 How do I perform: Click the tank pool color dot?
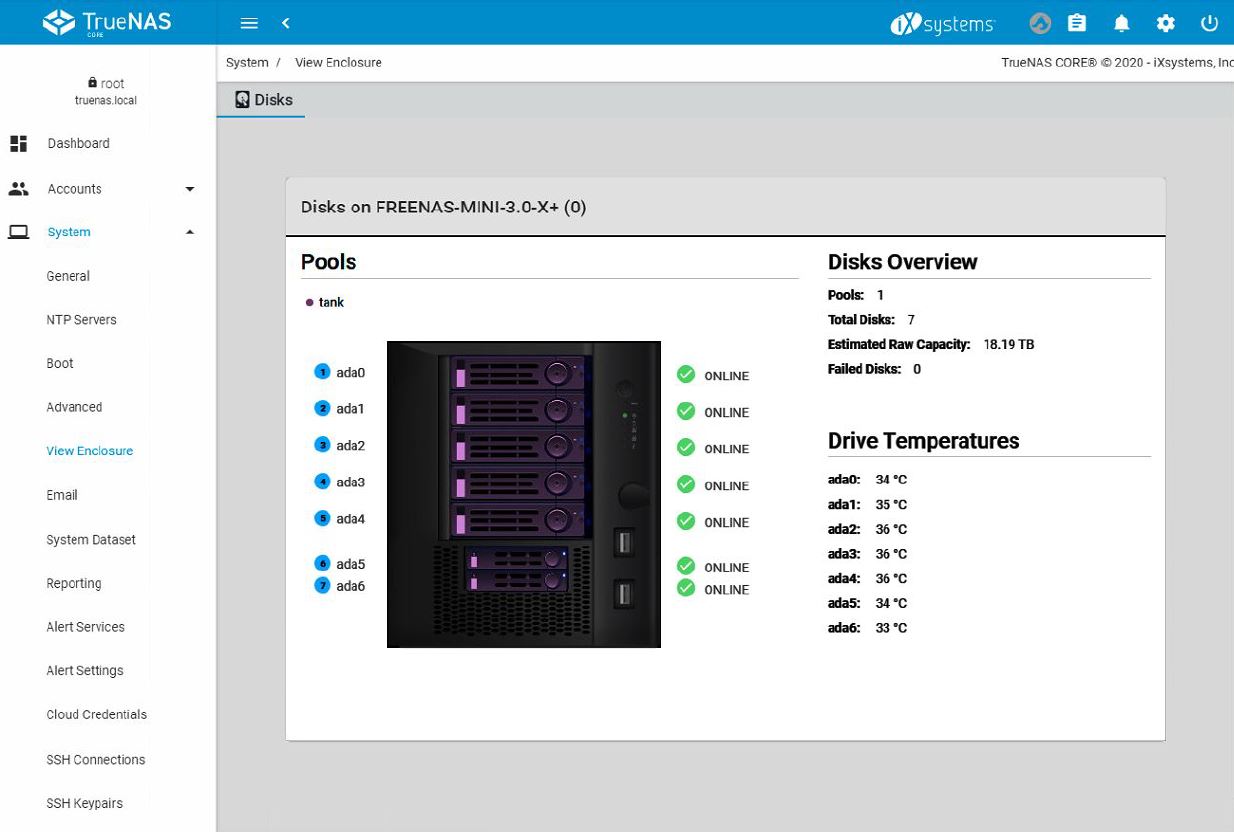(x=310, y=302)
